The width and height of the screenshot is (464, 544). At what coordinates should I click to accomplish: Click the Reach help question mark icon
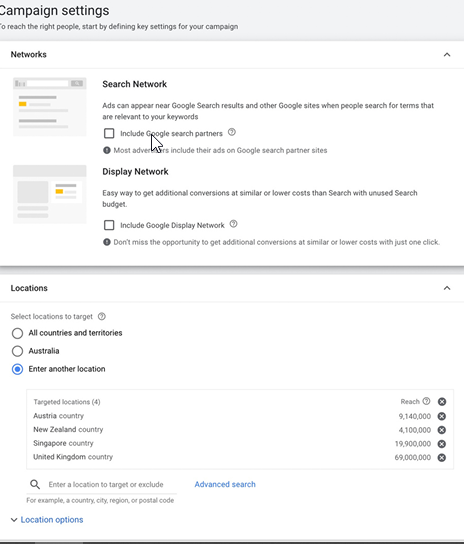(427, 401)
